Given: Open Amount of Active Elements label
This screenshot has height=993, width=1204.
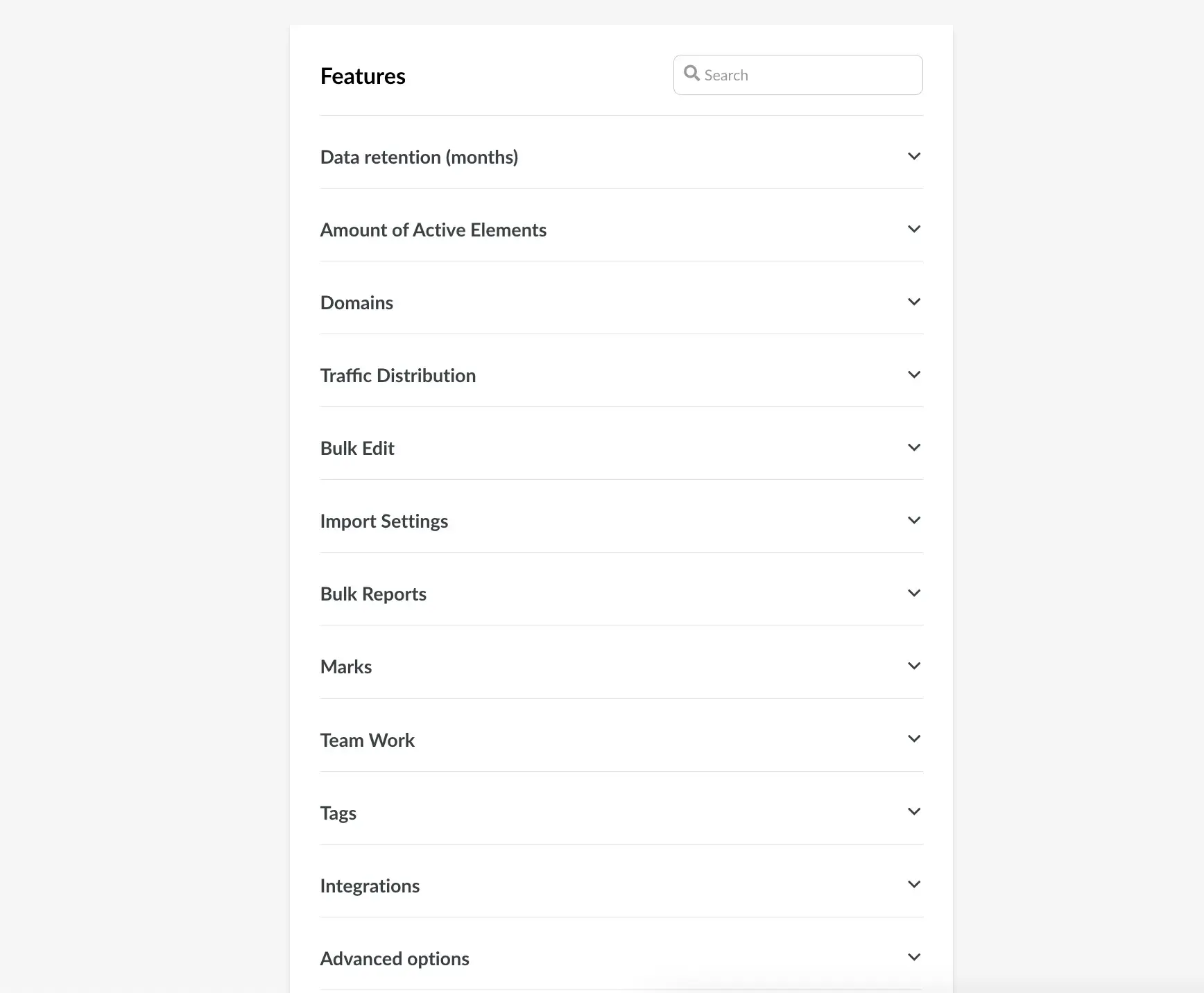Looking at the screenshot, I should pyautogui.click(x=433, y=230).
